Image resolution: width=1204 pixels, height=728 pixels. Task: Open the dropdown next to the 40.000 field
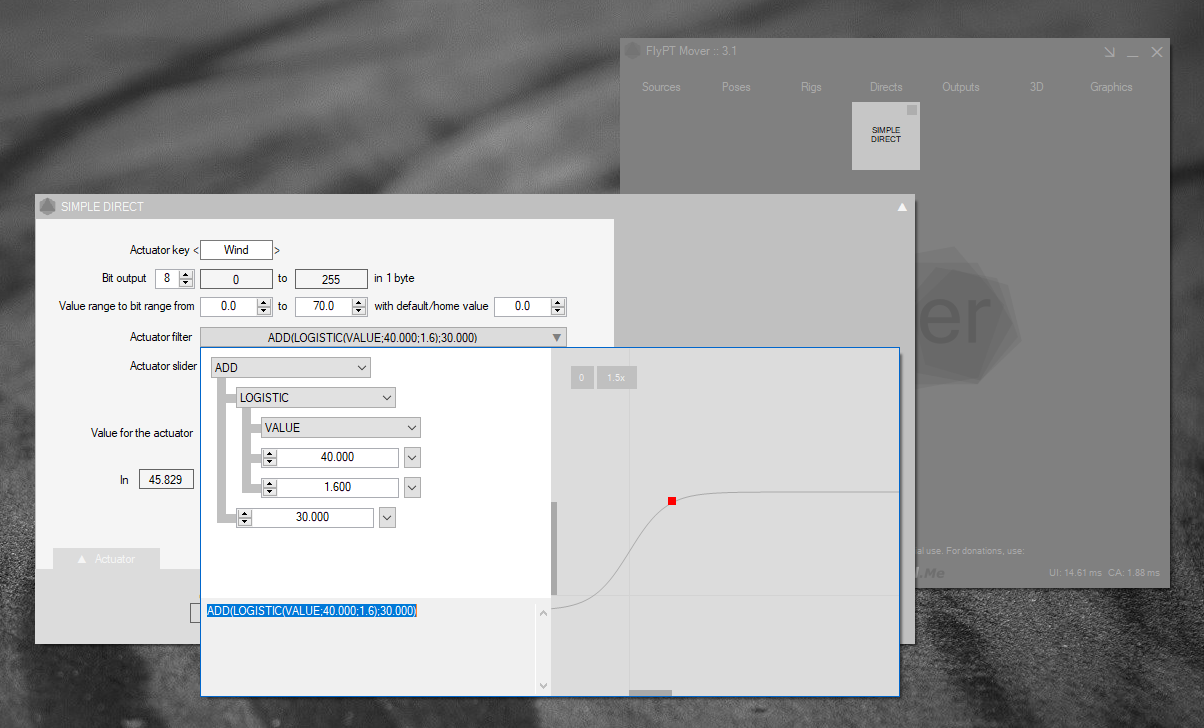coord(412,458)
